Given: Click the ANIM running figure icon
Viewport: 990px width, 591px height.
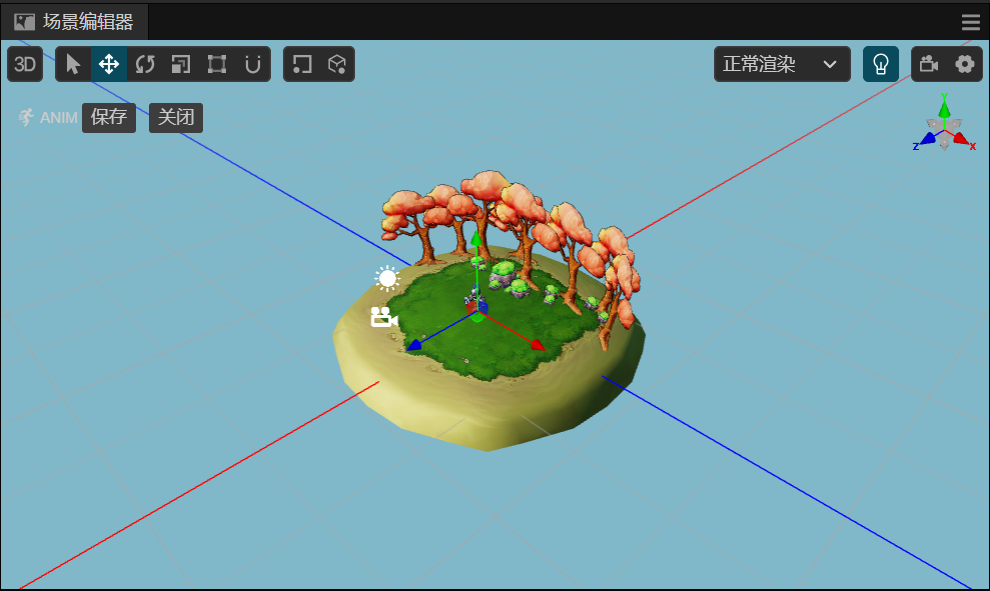Looking at the screenshot, I should click(25, 117).
